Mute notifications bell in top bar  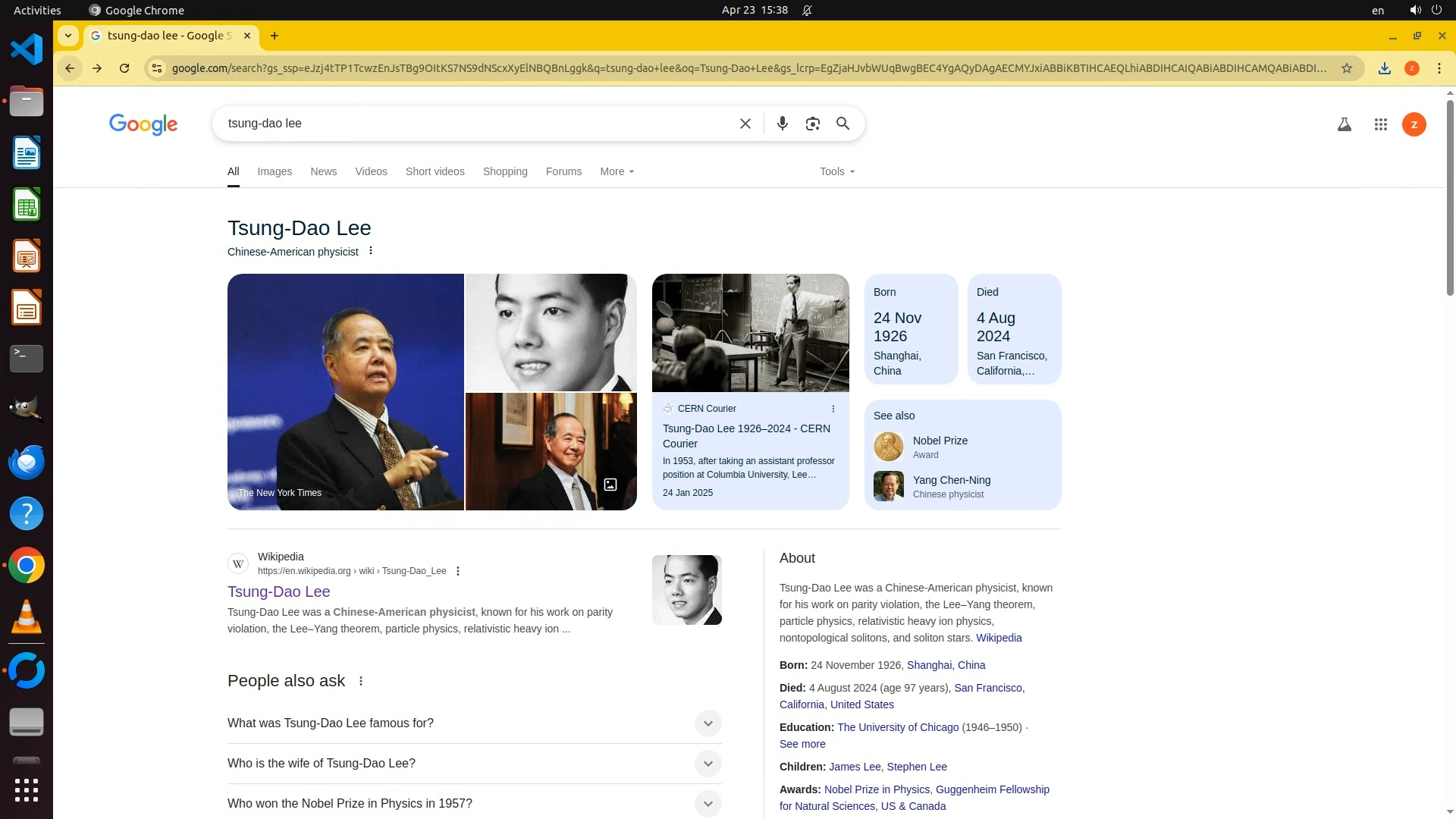pyautogui.click(x=807, y=11)
